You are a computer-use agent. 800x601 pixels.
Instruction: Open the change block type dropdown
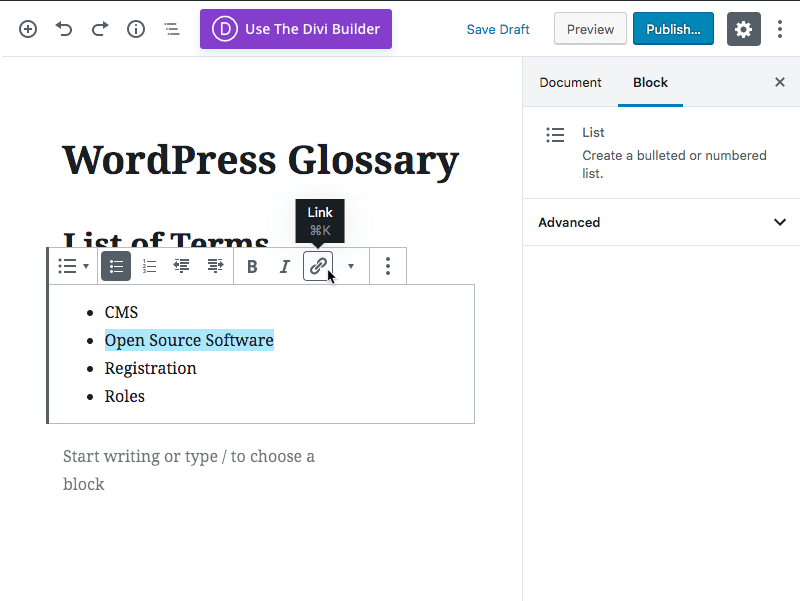coord(73,266)
